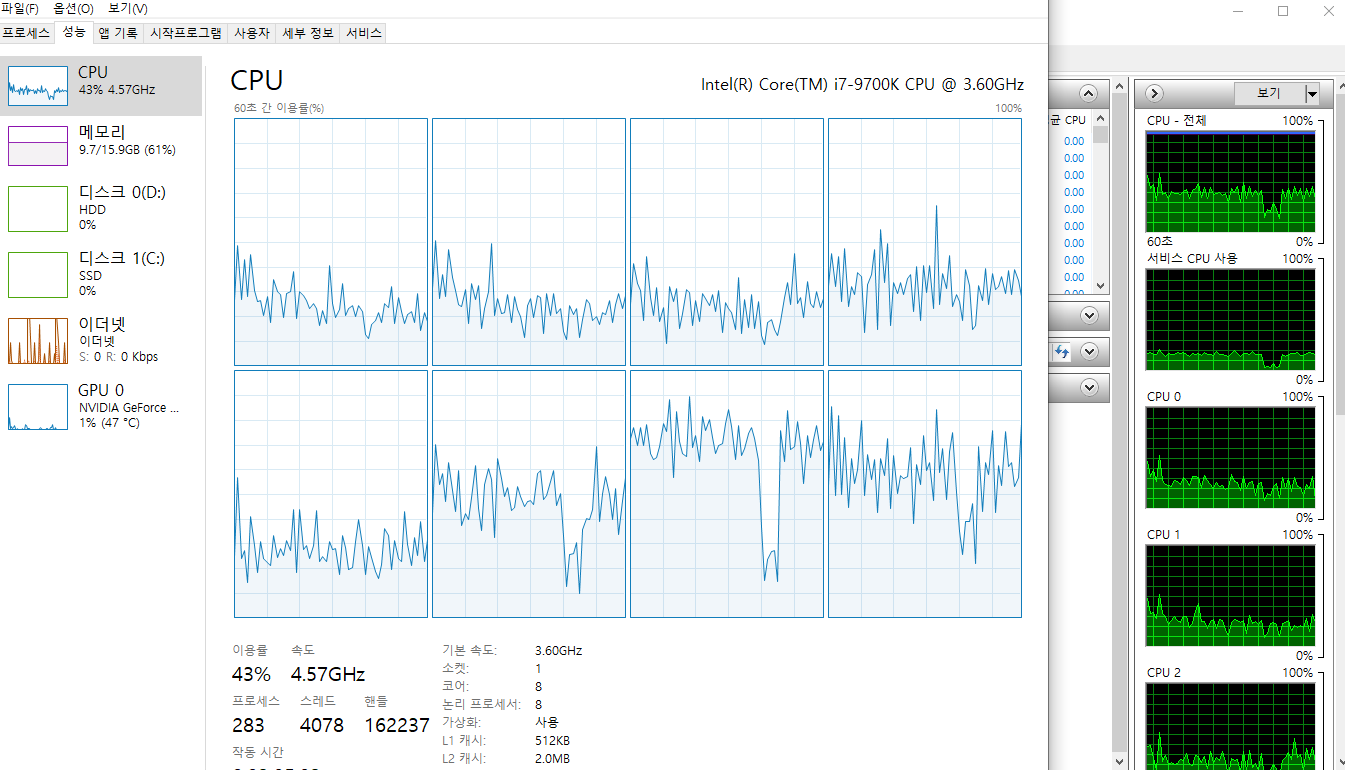Open the 보기 dropdown arrow above graphs
Image resolution: width=1345 pixels, height=770 pixels.
pos(1312,94)
